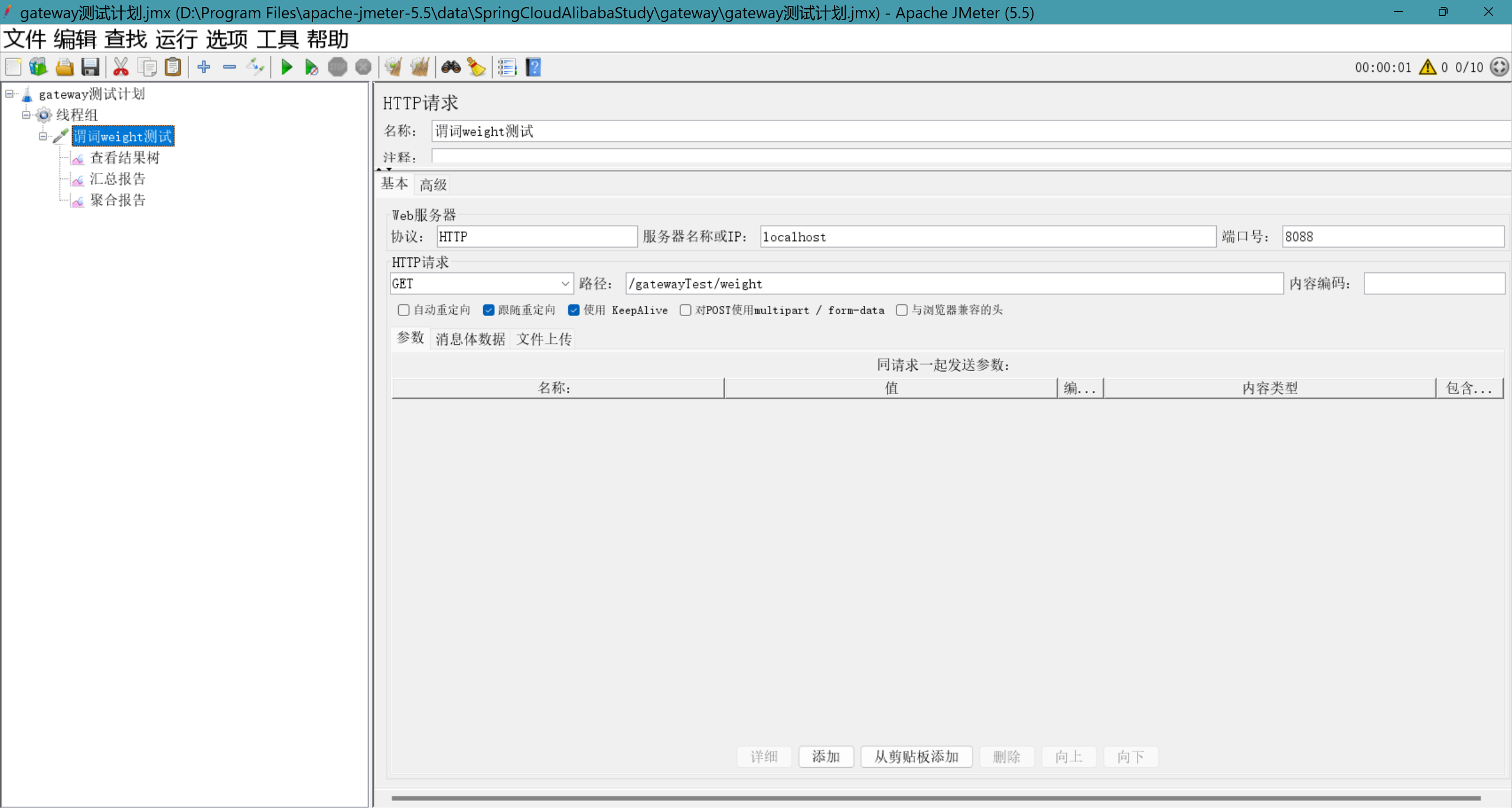
Task: Disable 使用 KeepAlive checkbox
Action: 573,310
